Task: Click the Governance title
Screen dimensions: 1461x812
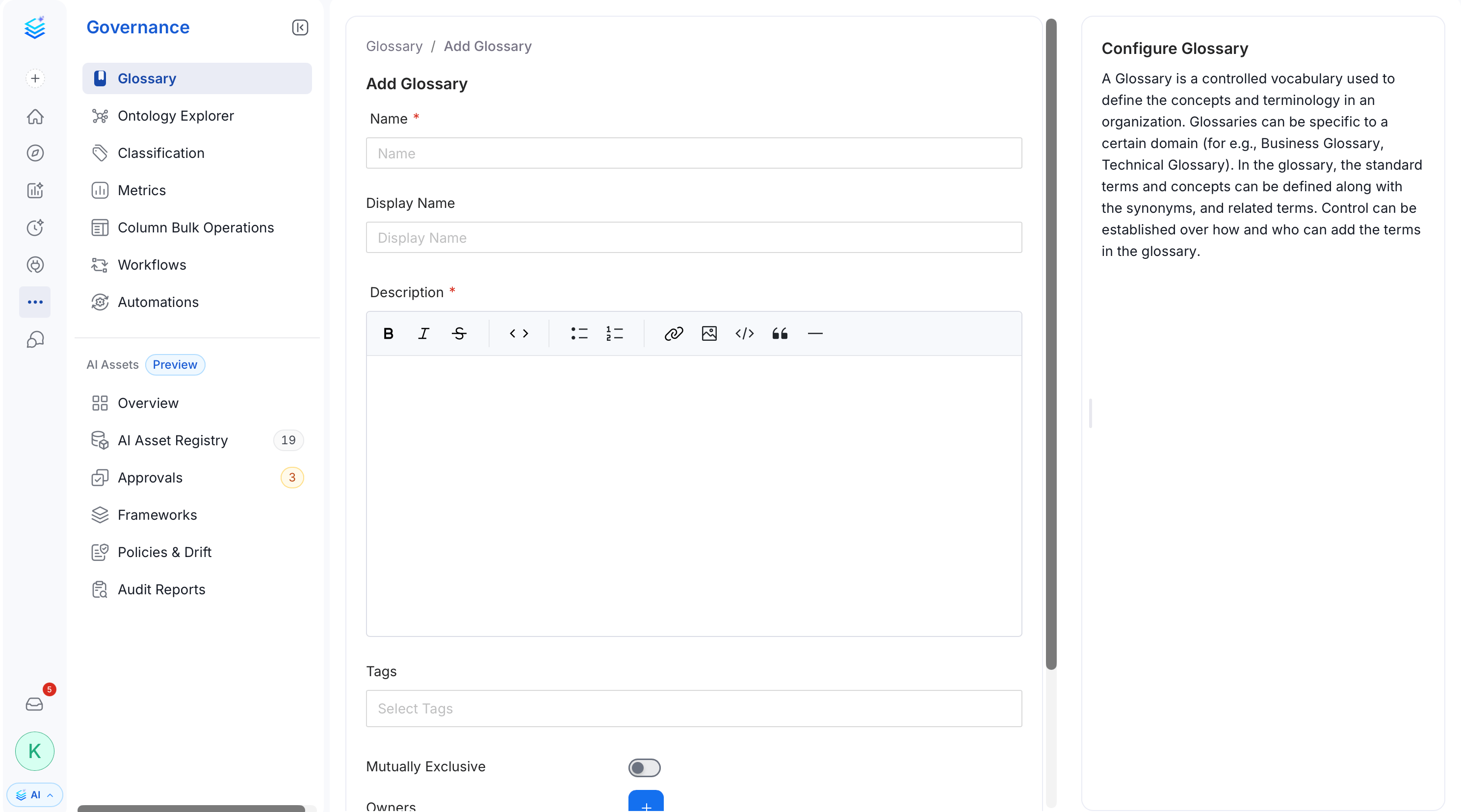Action: tap(138, 27)
